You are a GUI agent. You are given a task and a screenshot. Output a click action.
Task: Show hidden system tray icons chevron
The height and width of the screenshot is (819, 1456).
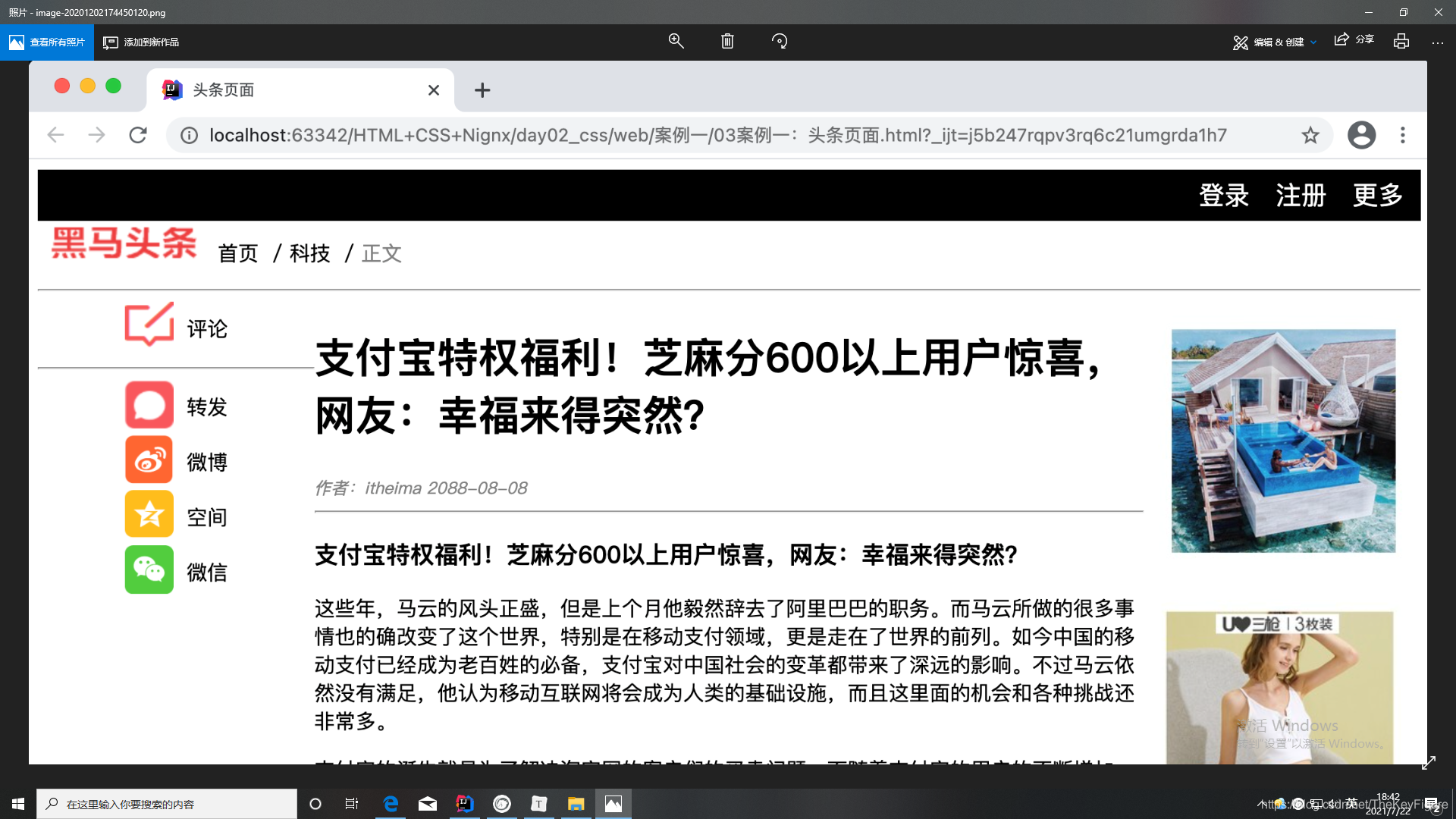[1260, 804]
